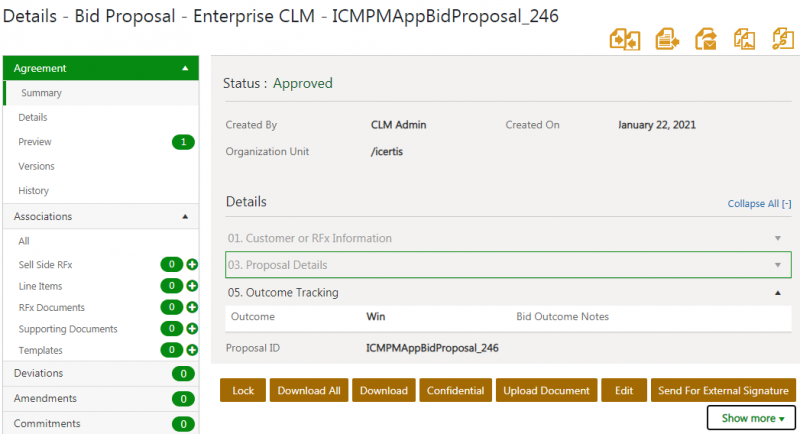Collapse the Outcome Tracking section
This screenshot has height=434, width=800.
(x=777, y=293)
